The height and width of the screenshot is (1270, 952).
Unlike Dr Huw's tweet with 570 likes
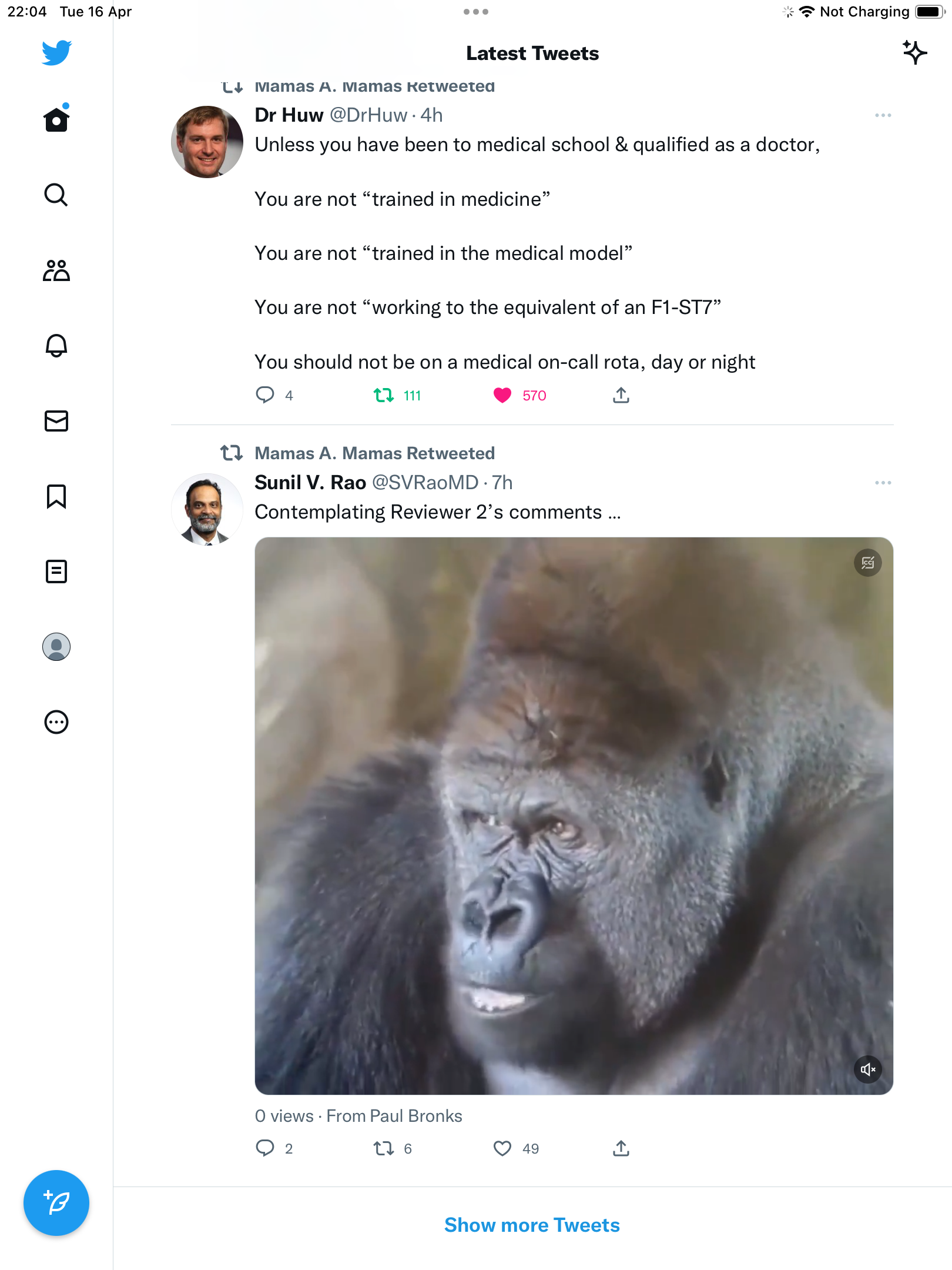(502, 396)
